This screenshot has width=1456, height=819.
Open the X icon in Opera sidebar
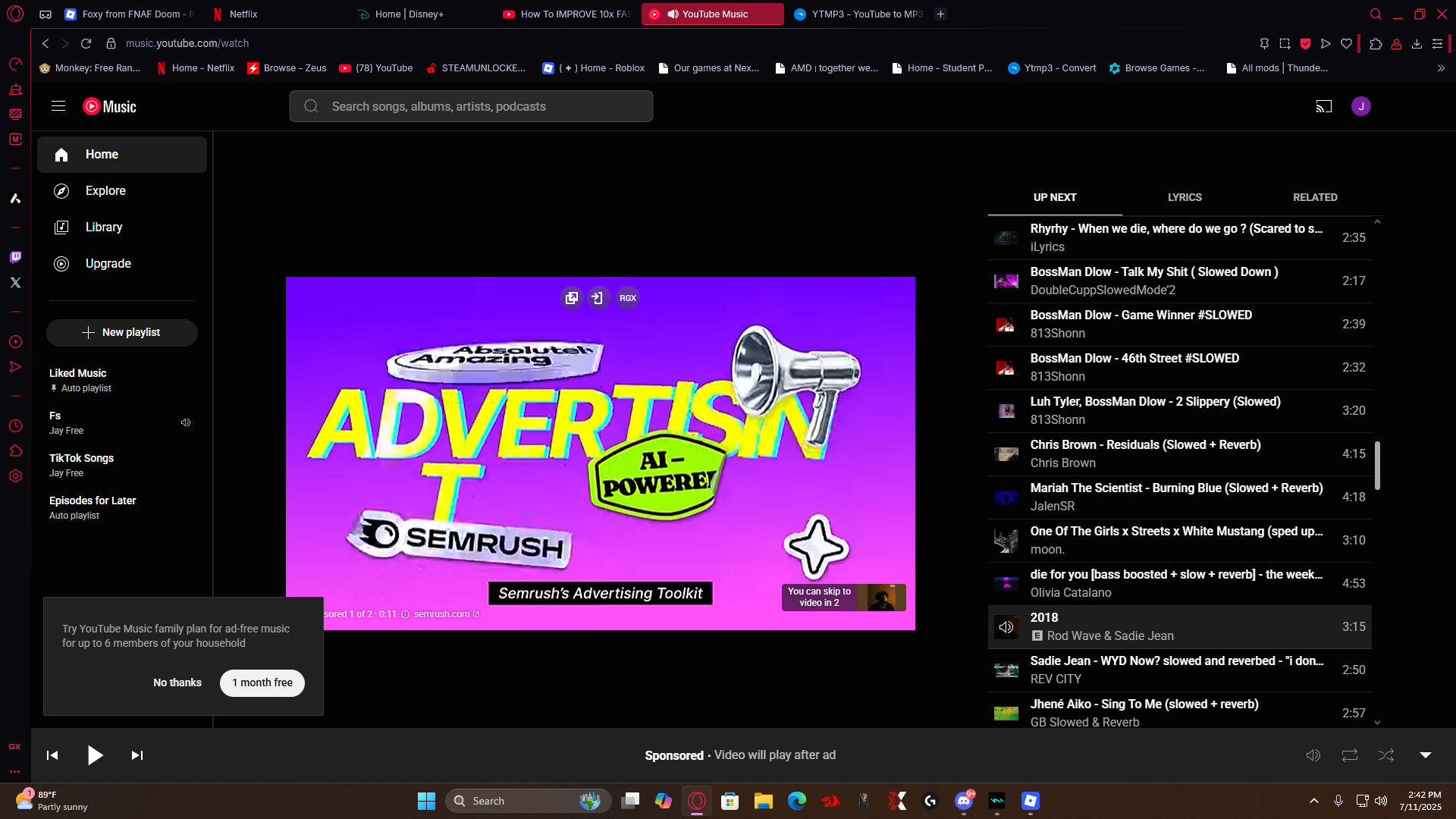15,283
